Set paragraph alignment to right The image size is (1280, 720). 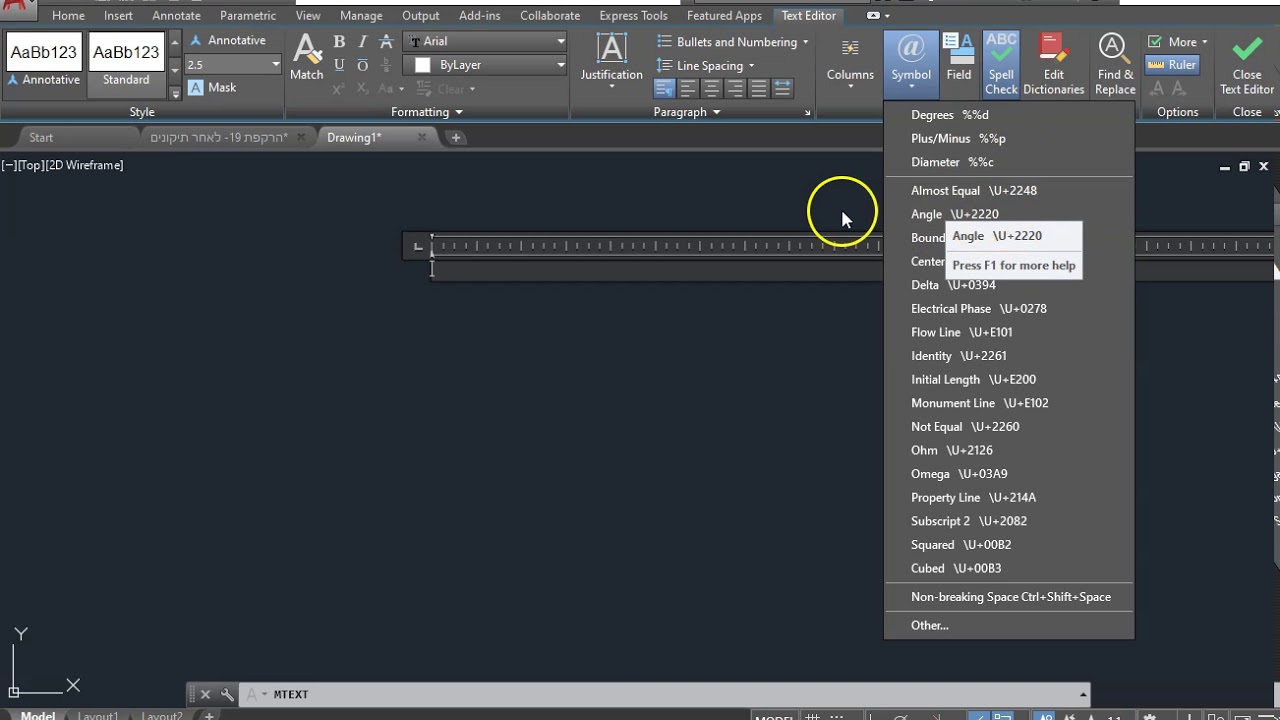735,88
